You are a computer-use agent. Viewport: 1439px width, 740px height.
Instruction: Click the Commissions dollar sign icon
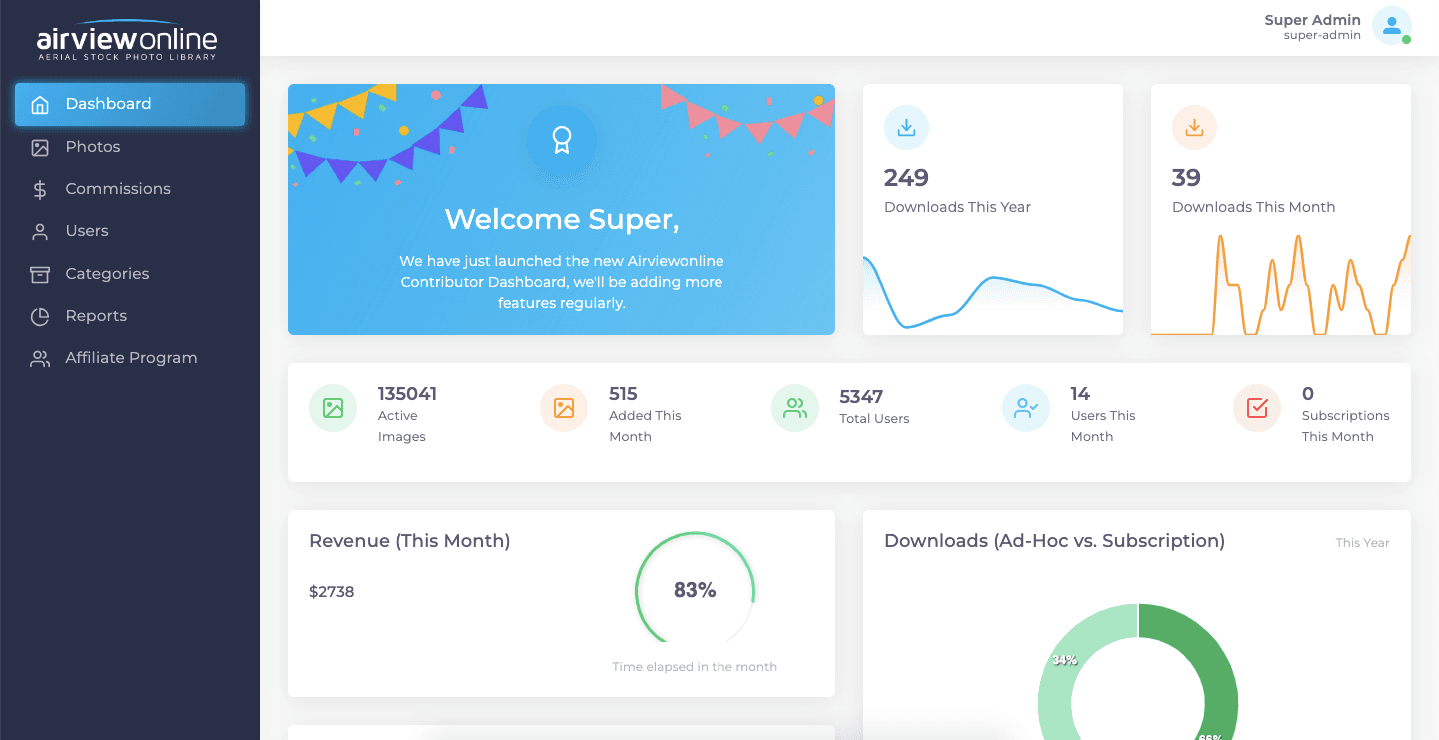tap(38, 188)
